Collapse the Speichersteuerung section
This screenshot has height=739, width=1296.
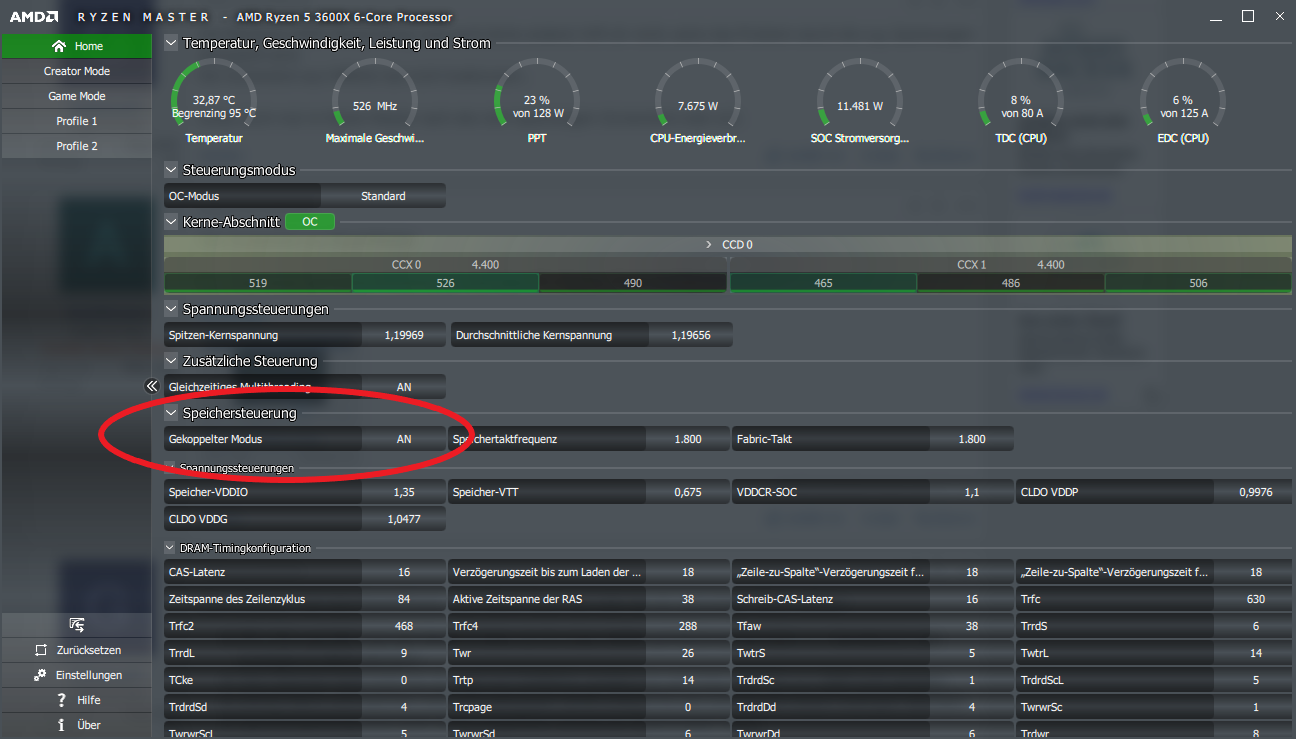[171, 413]
